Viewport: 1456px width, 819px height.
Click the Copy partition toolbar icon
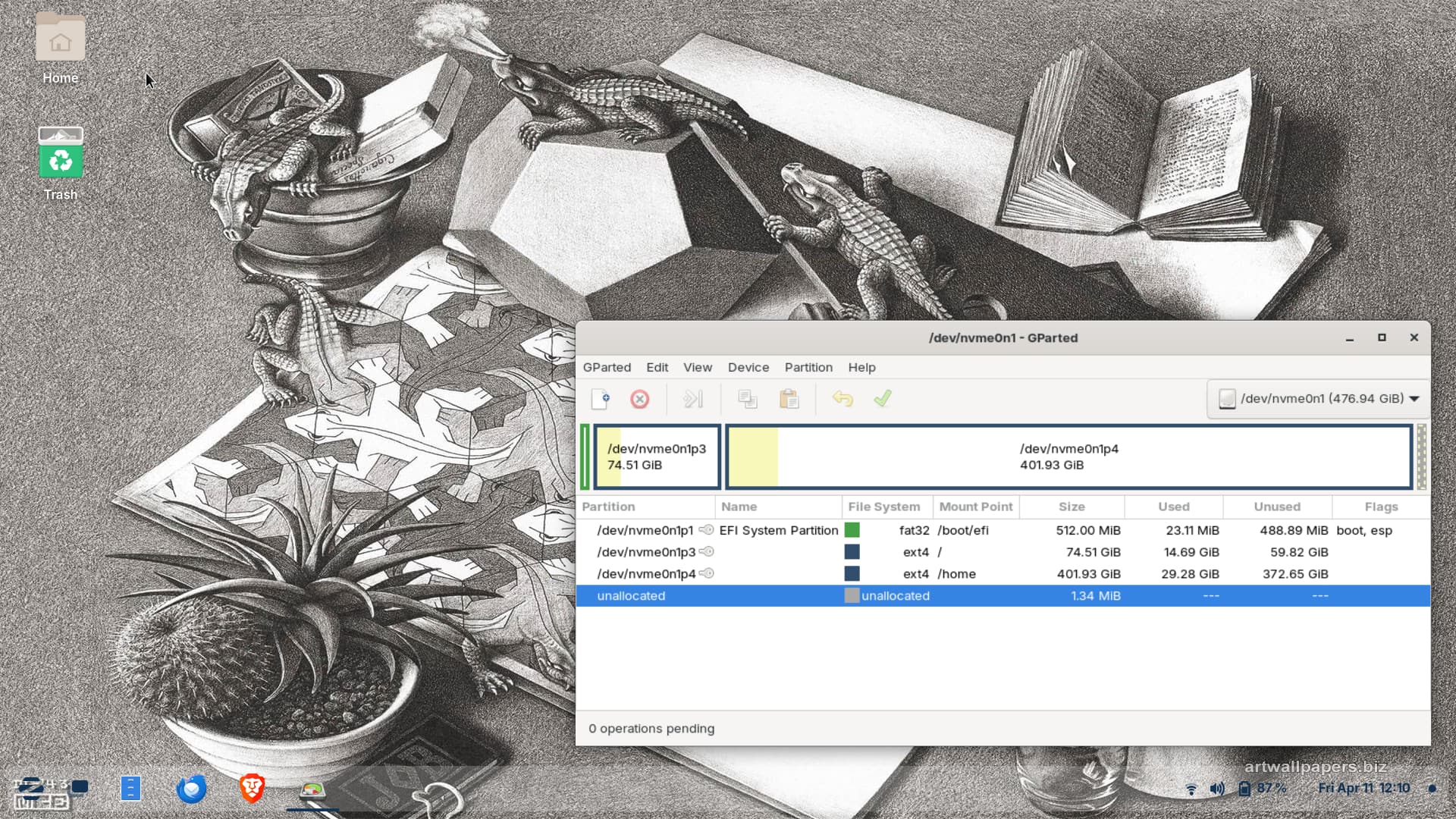pyautogui.click(x=748, y=399)
